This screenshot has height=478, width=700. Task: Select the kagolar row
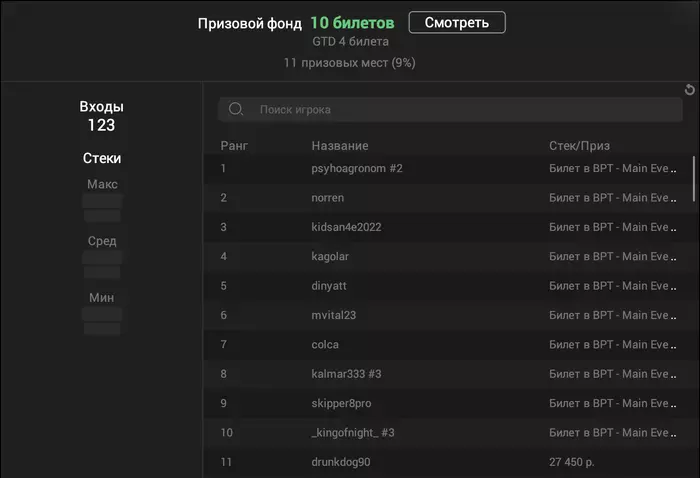330,257
